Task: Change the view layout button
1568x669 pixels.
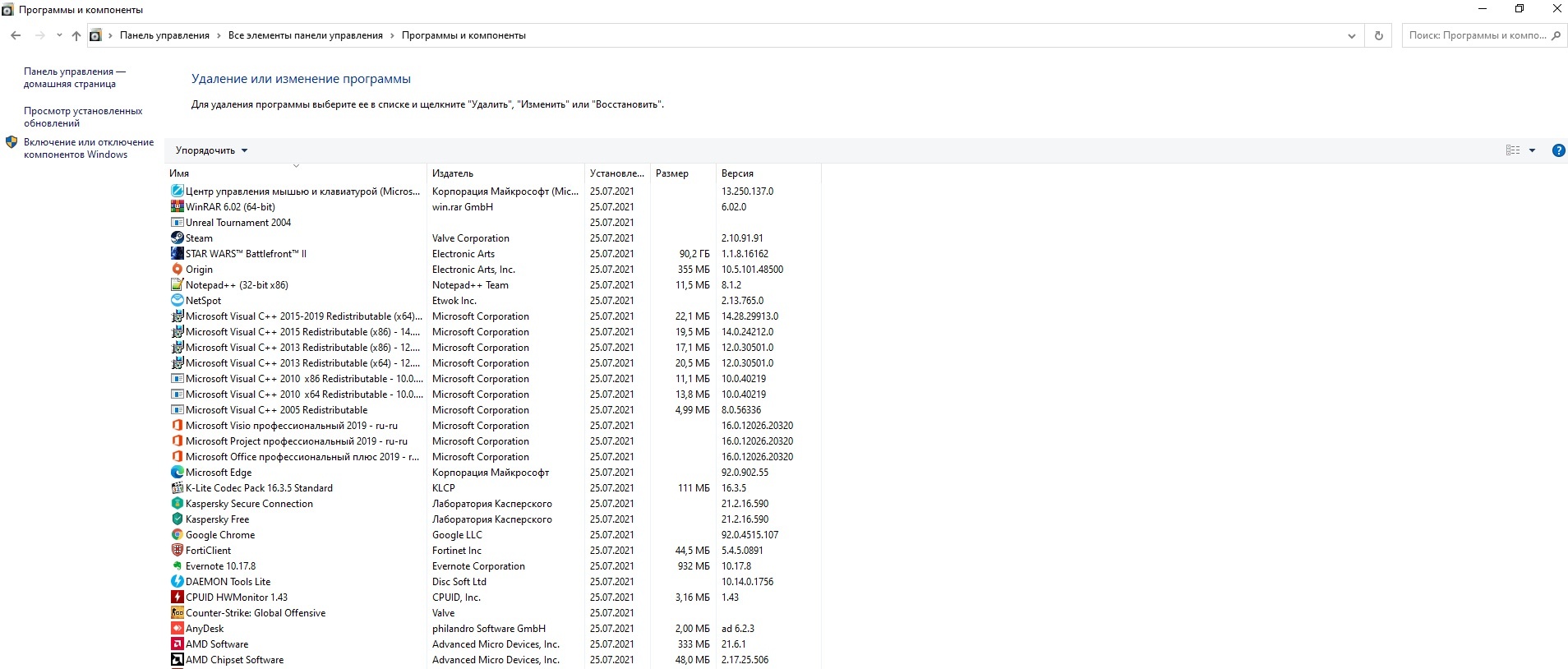Action: (1513, 150)
